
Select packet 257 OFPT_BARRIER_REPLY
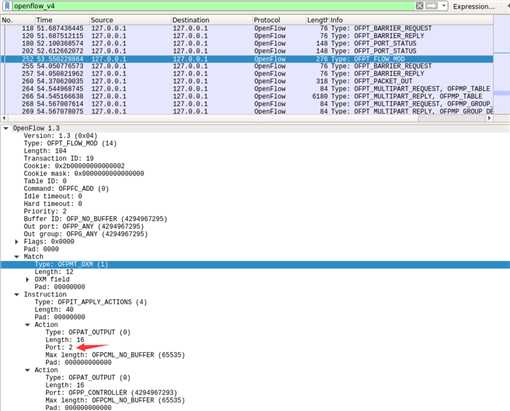pos(247,74)
